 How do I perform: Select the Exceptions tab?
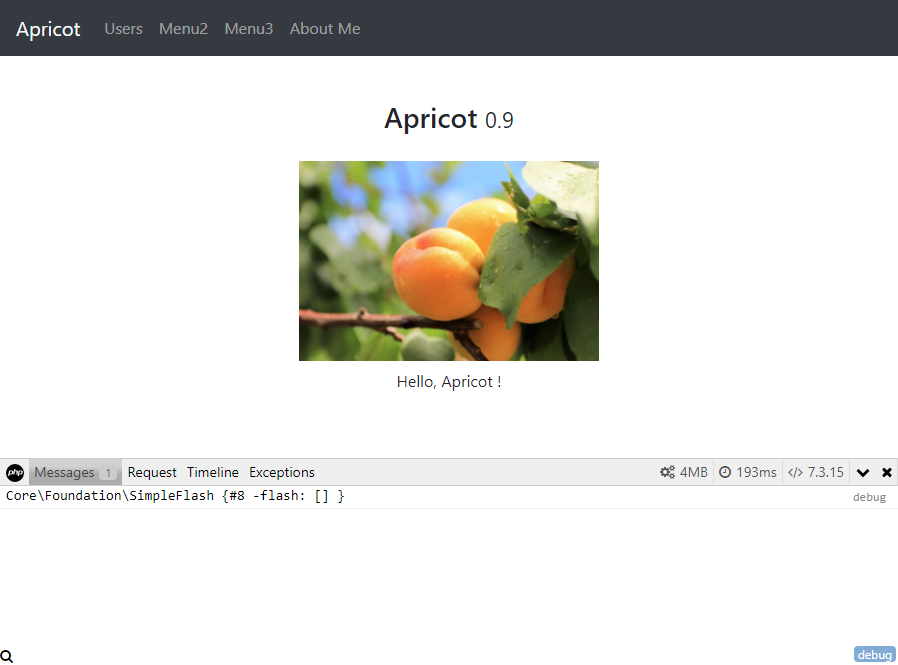point(282,473)
